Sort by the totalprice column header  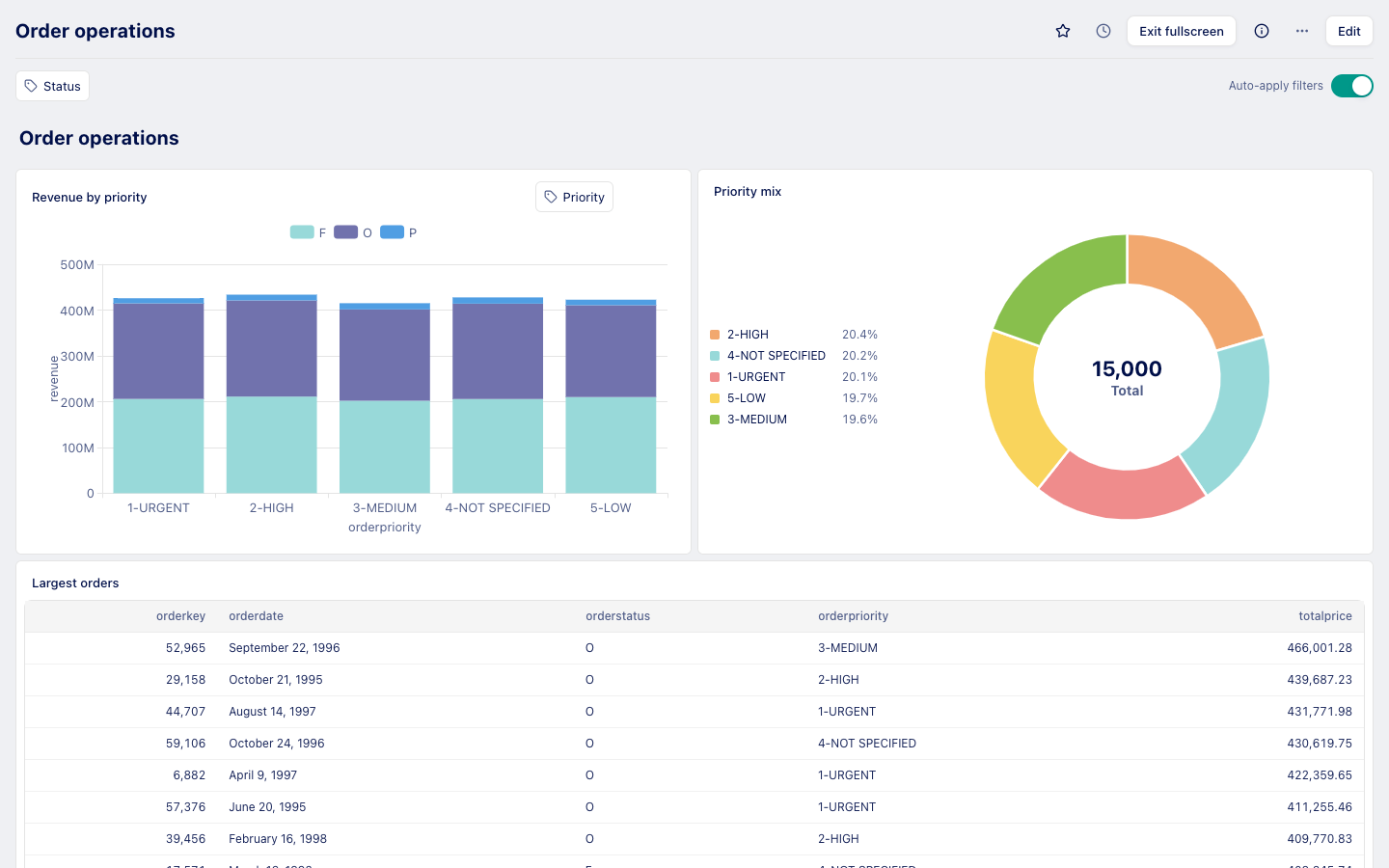pyautogui.click(x=1325, y=616)
